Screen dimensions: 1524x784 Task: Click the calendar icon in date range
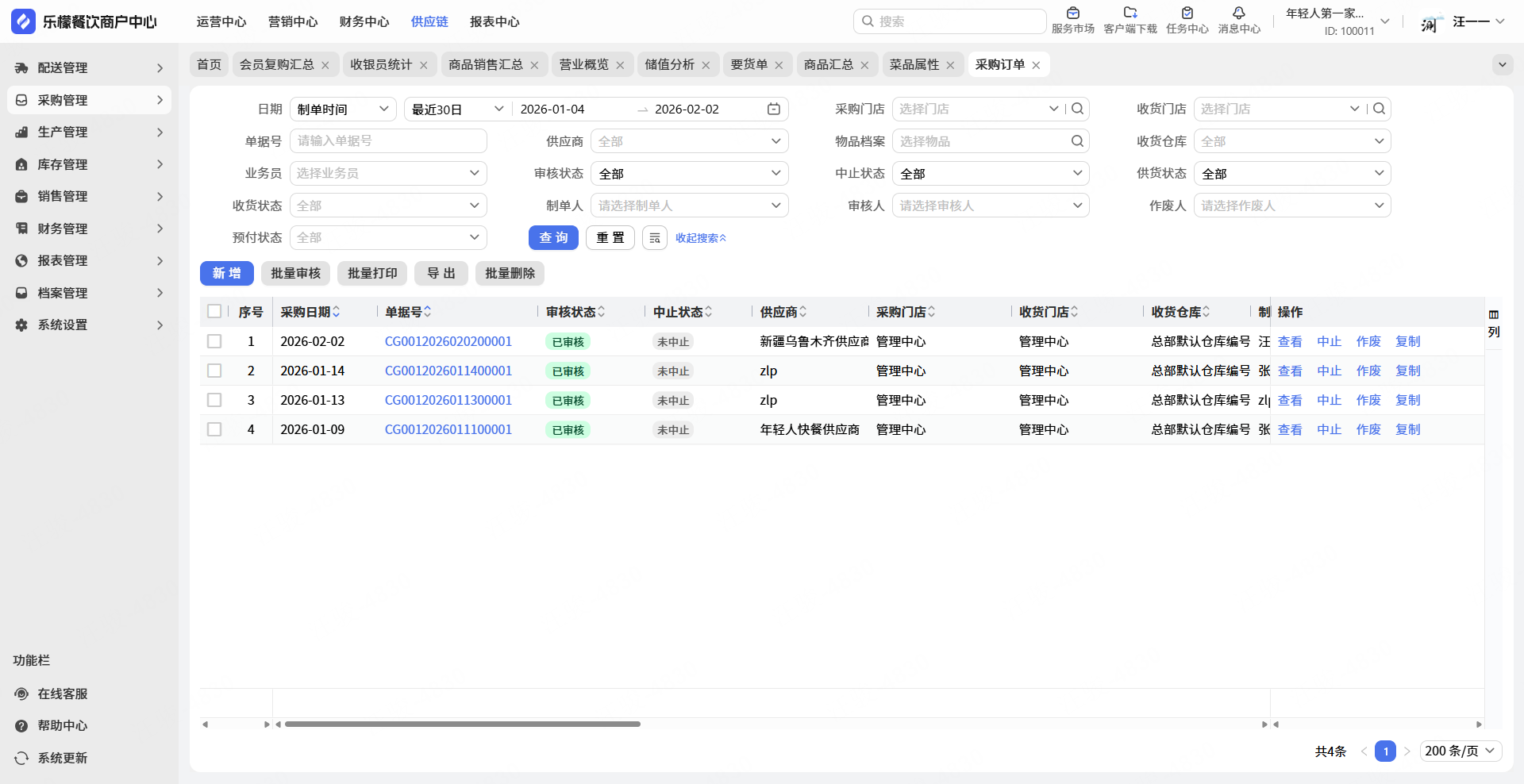[x=773, y=110]
